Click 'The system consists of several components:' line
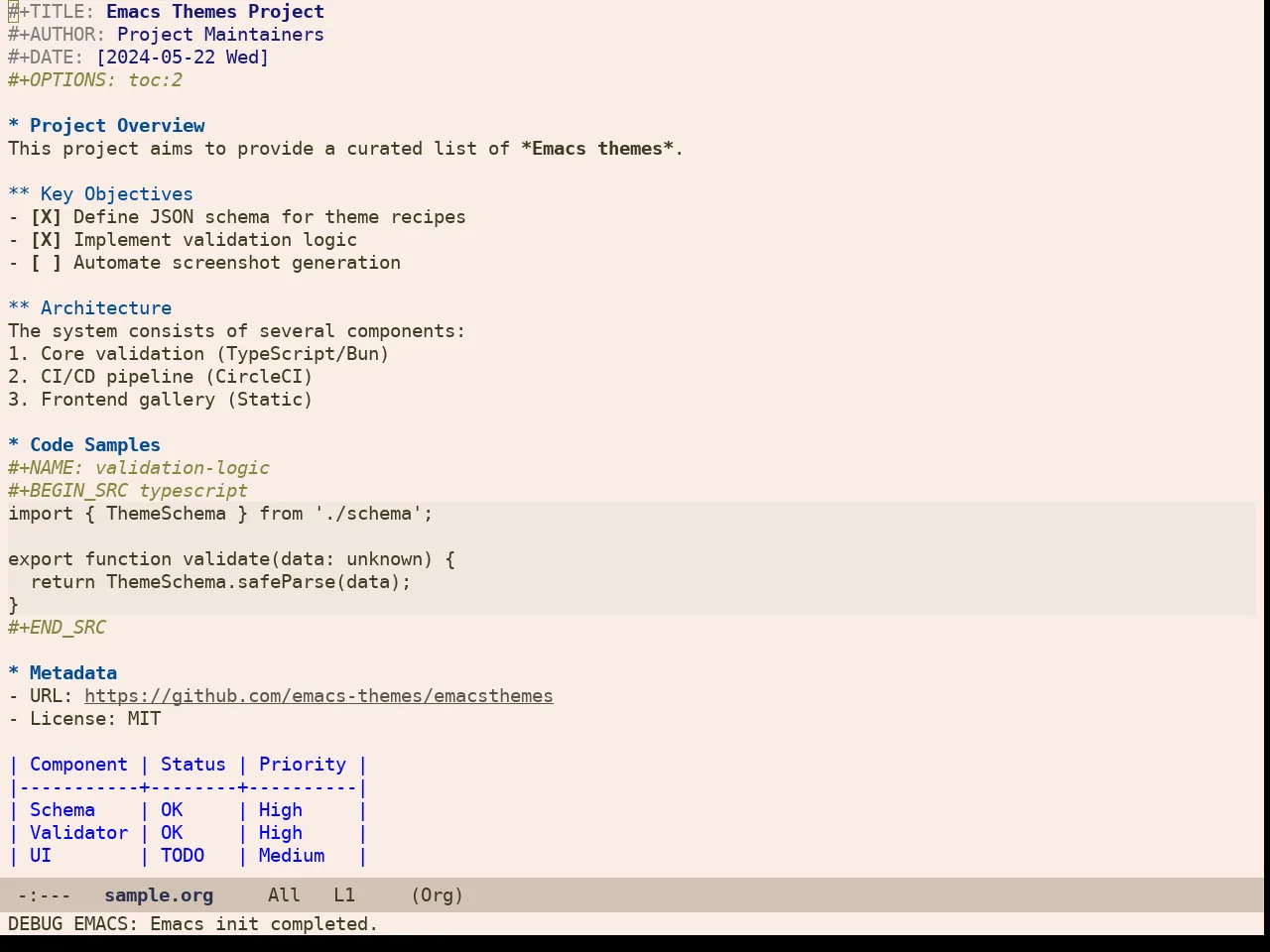1270x952 pixels. [x=237, y=331]
